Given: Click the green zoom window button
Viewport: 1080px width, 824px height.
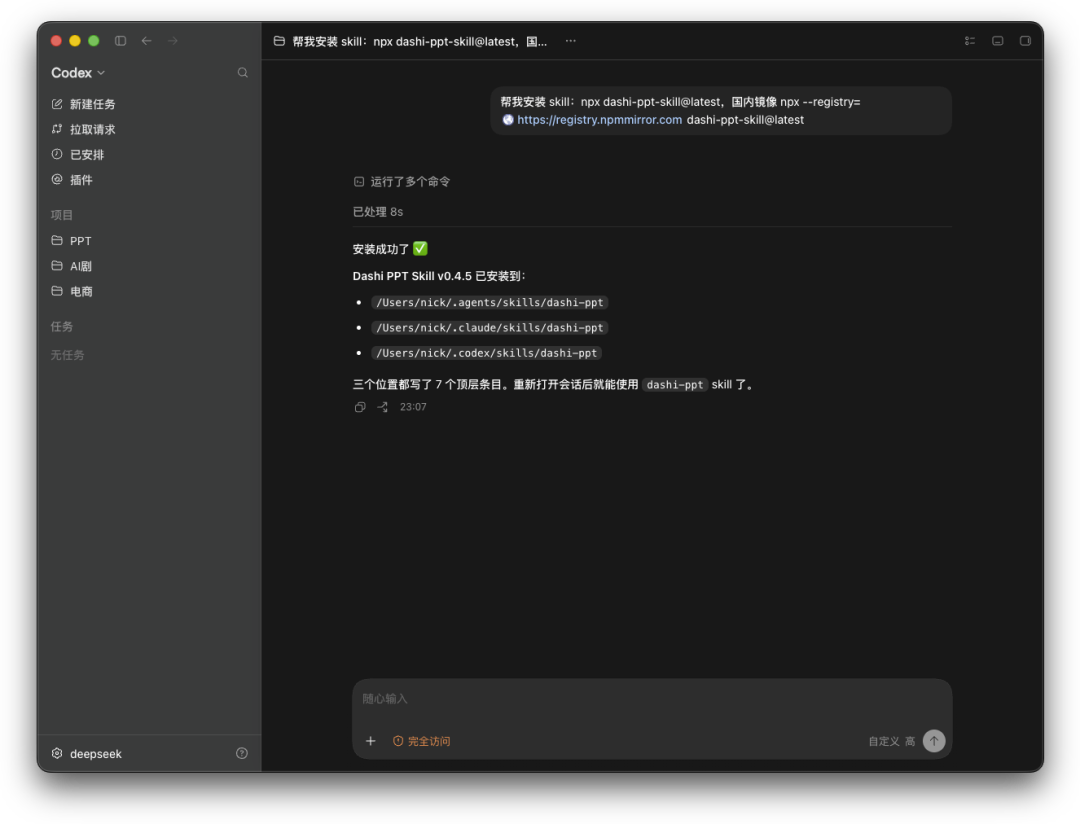Looking at the screenshot, I should (94, 41).
